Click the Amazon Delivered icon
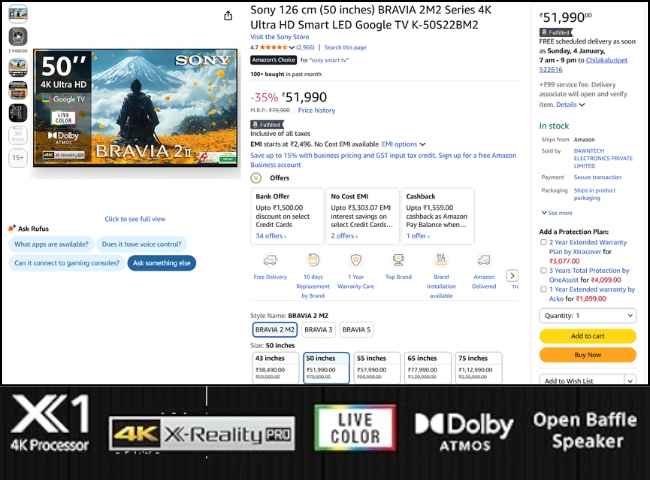Image resolution: width=650 pixels, height=480 pixels. tap(484, 260)
